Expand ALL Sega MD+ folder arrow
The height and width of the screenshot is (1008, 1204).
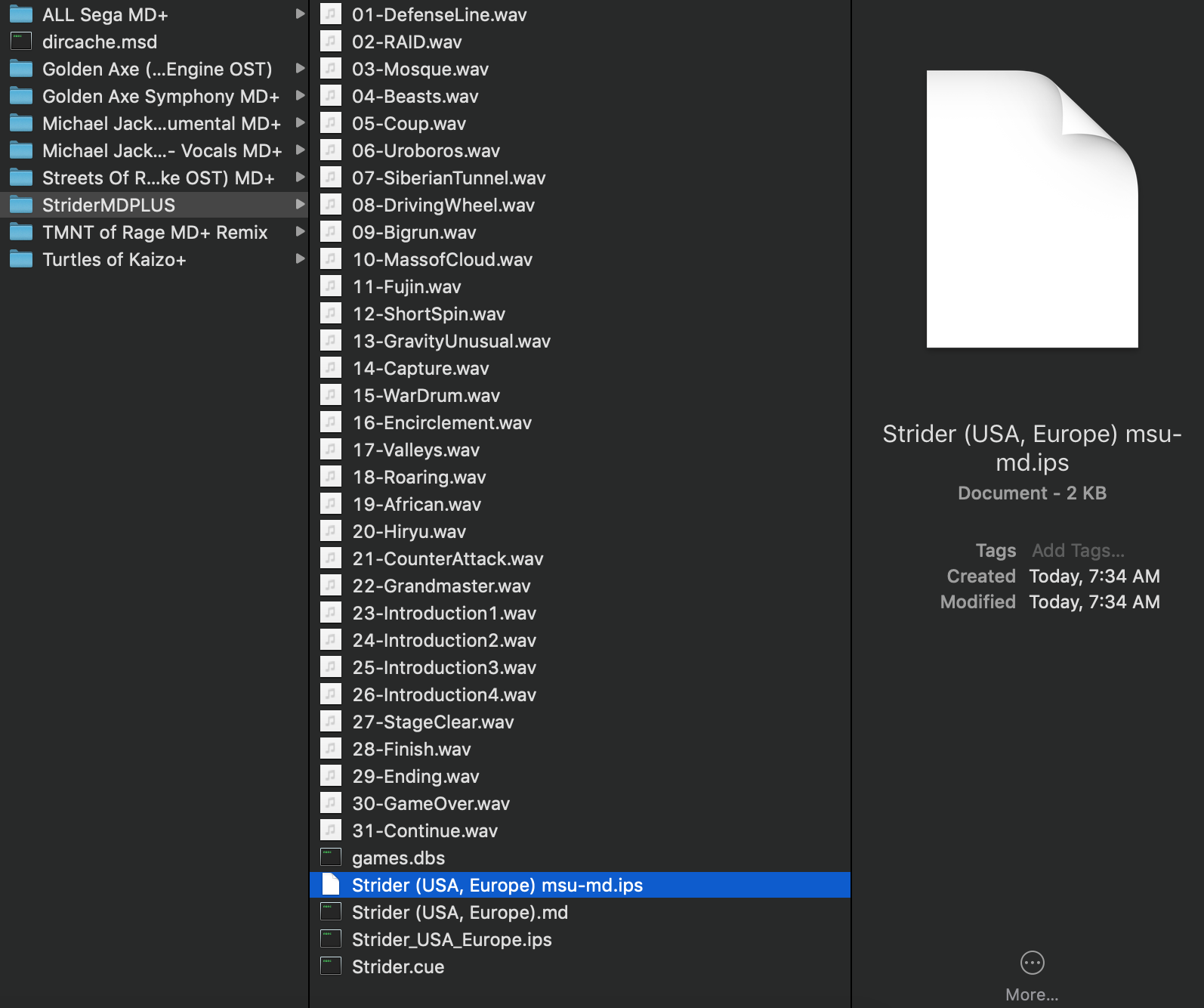click(x=300, y=14)
